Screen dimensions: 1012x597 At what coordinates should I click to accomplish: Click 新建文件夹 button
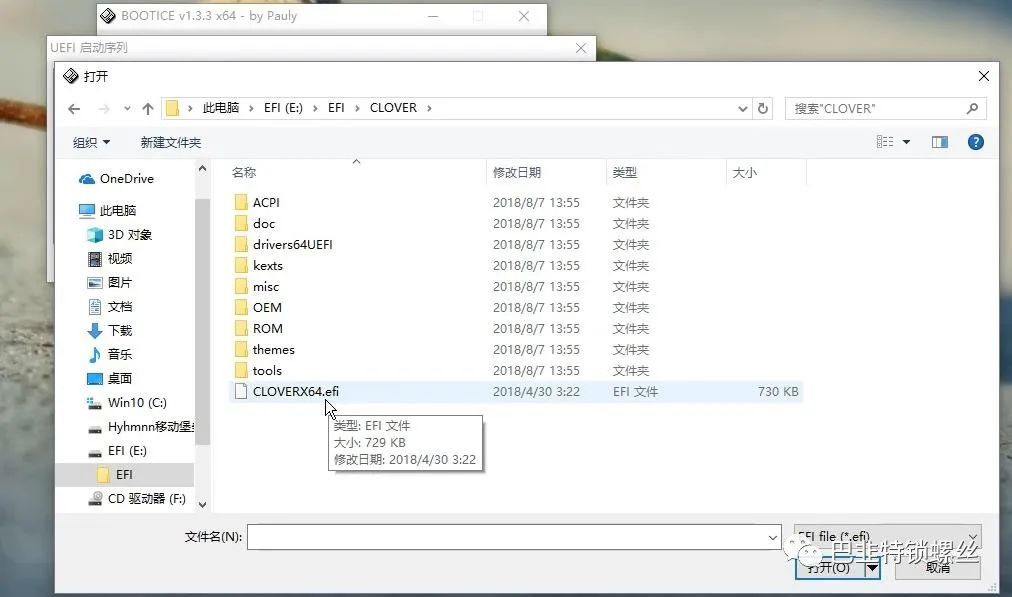click(x=170, y=143)
